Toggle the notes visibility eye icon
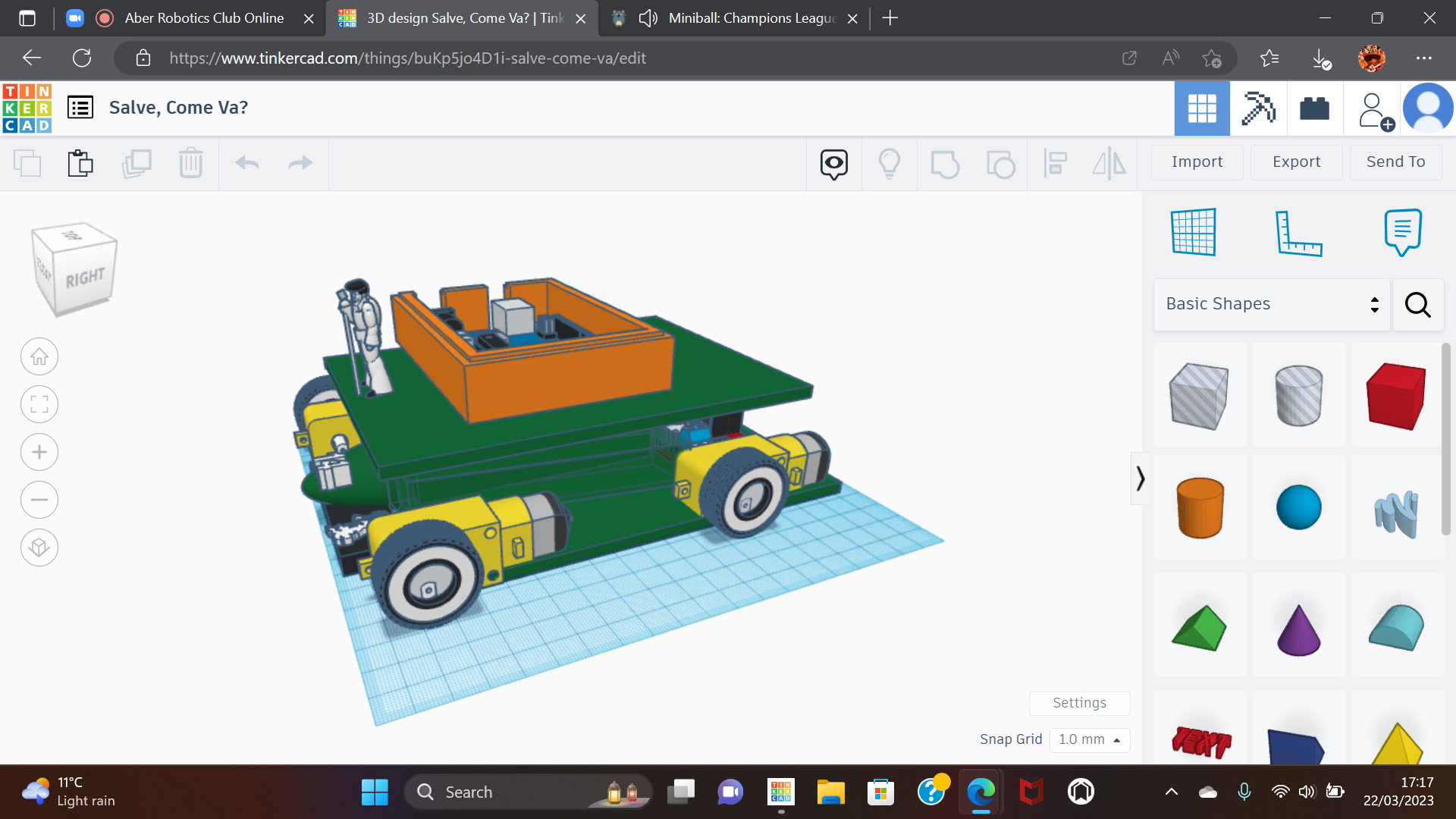The width and height of the screenshot is (1456, 819). 834,164
